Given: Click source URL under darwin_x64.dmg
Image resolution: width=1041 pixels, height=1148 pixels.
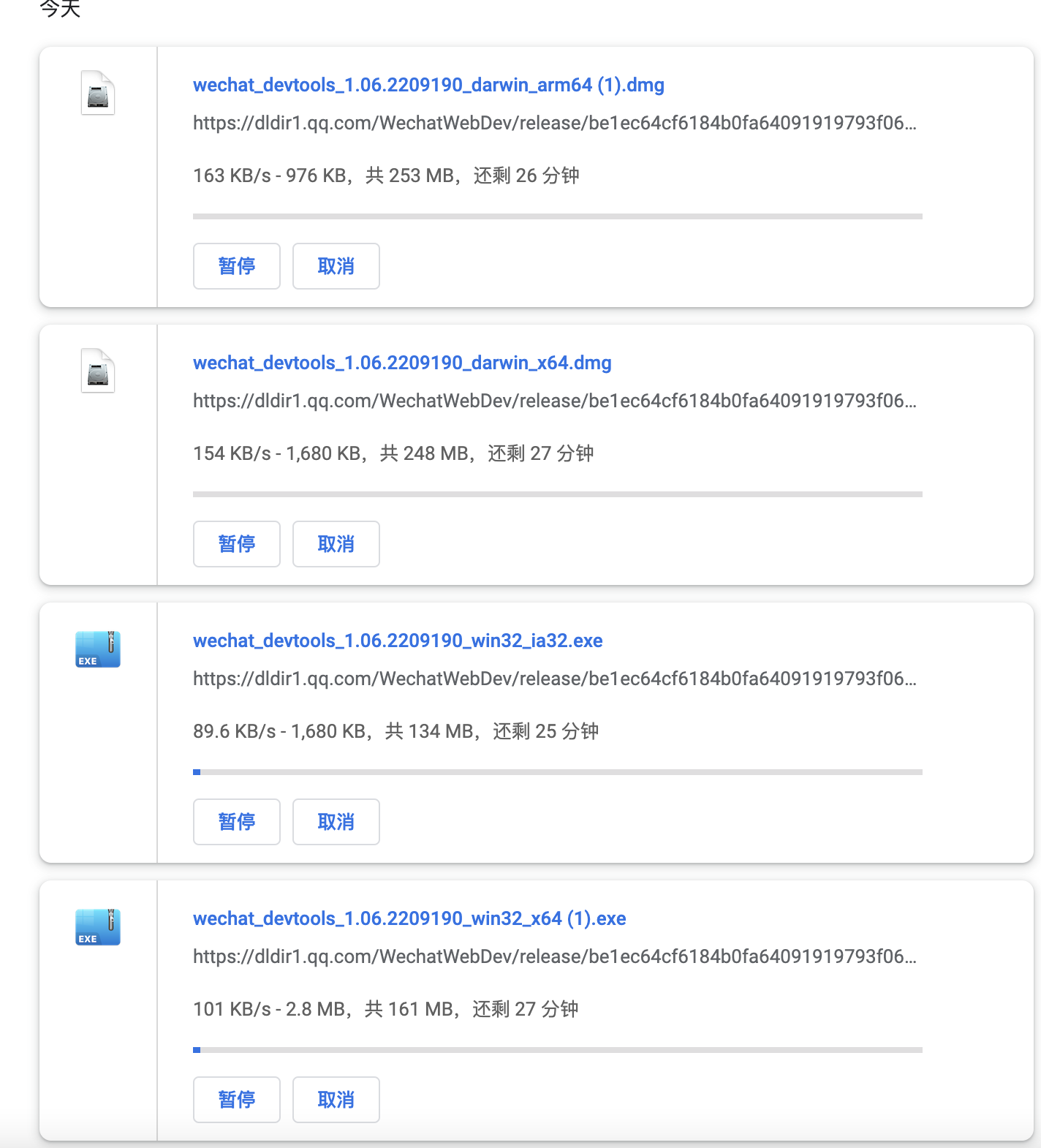Looking at the screenshot, I should point(555,401).
